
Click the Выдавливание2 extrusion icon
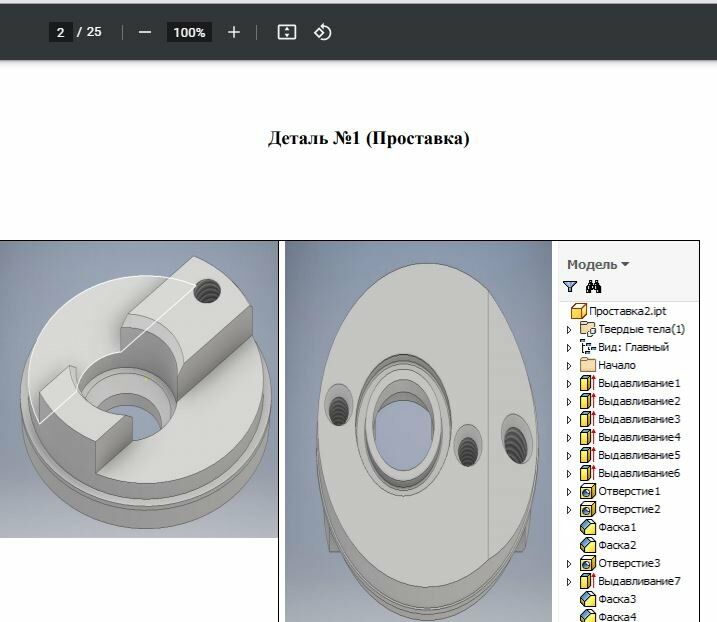click(588, 401)
